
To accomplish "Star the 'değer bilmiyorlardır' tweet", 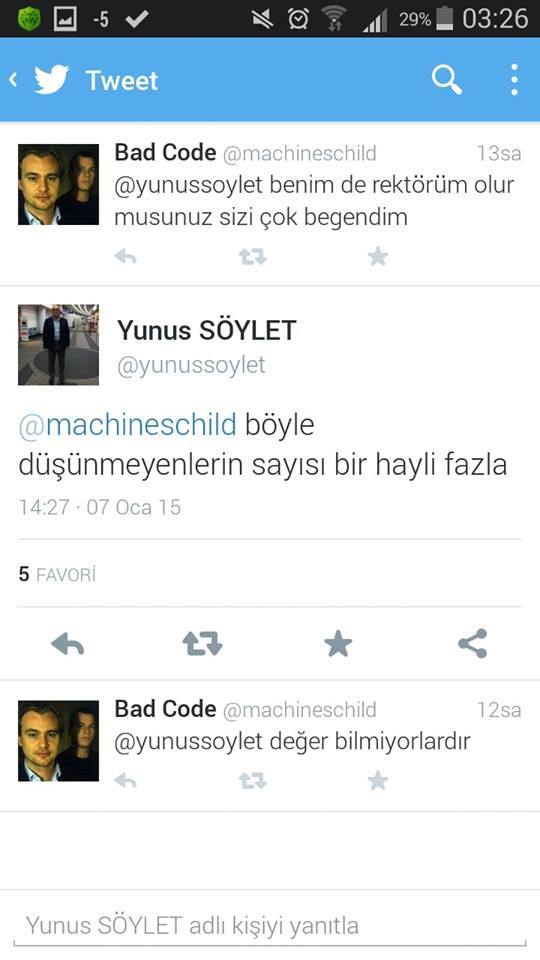I will pos(378,780).
